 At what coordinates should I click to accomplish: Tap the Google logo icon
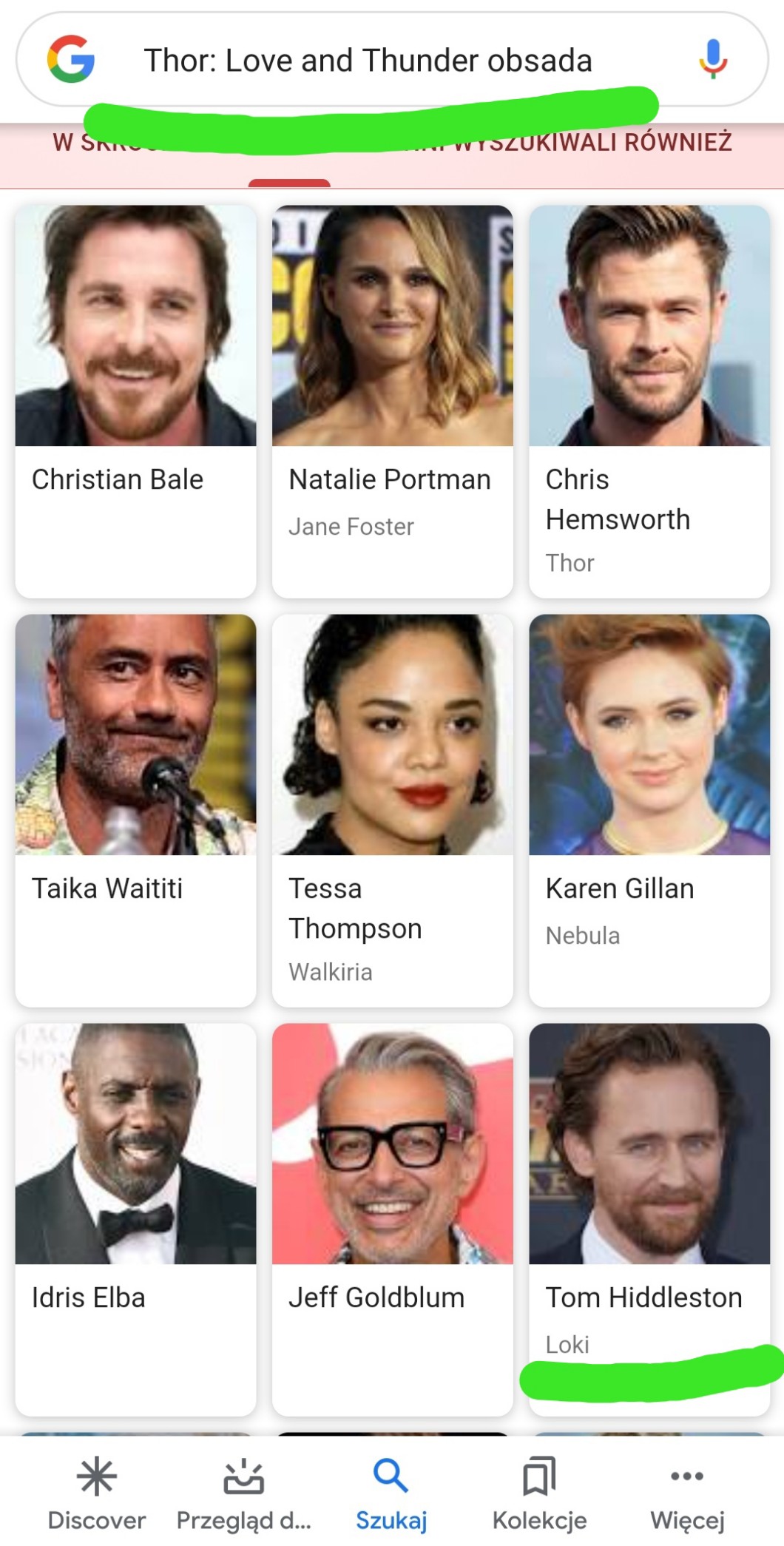71,59
